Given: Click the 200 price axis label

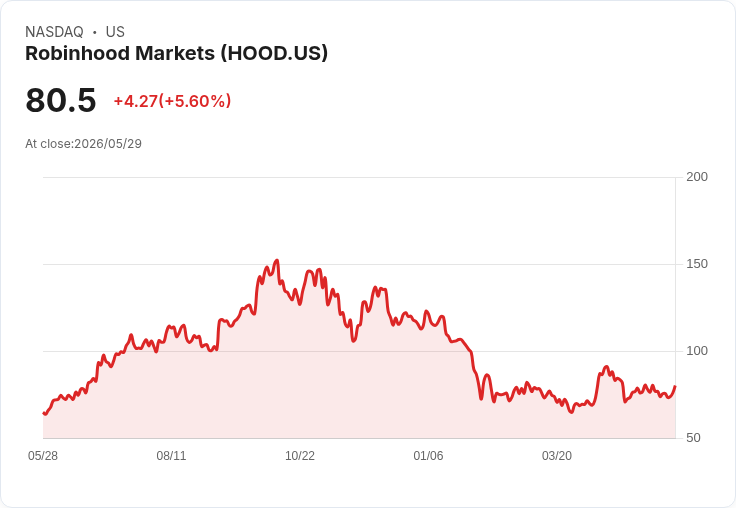Looking at the screenshot, I should 697,177.
